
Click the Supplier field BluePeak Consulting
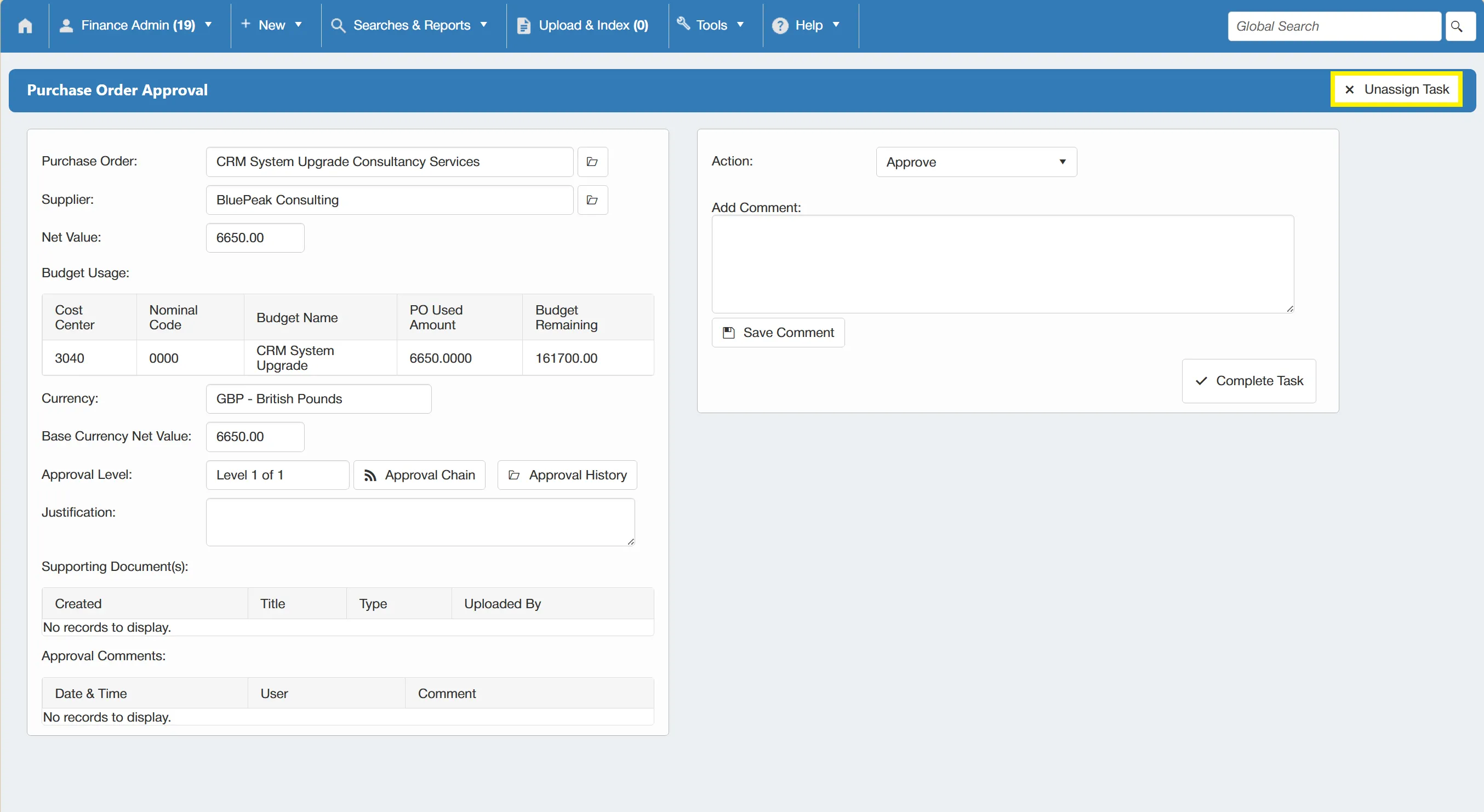(x=390, y=200)
